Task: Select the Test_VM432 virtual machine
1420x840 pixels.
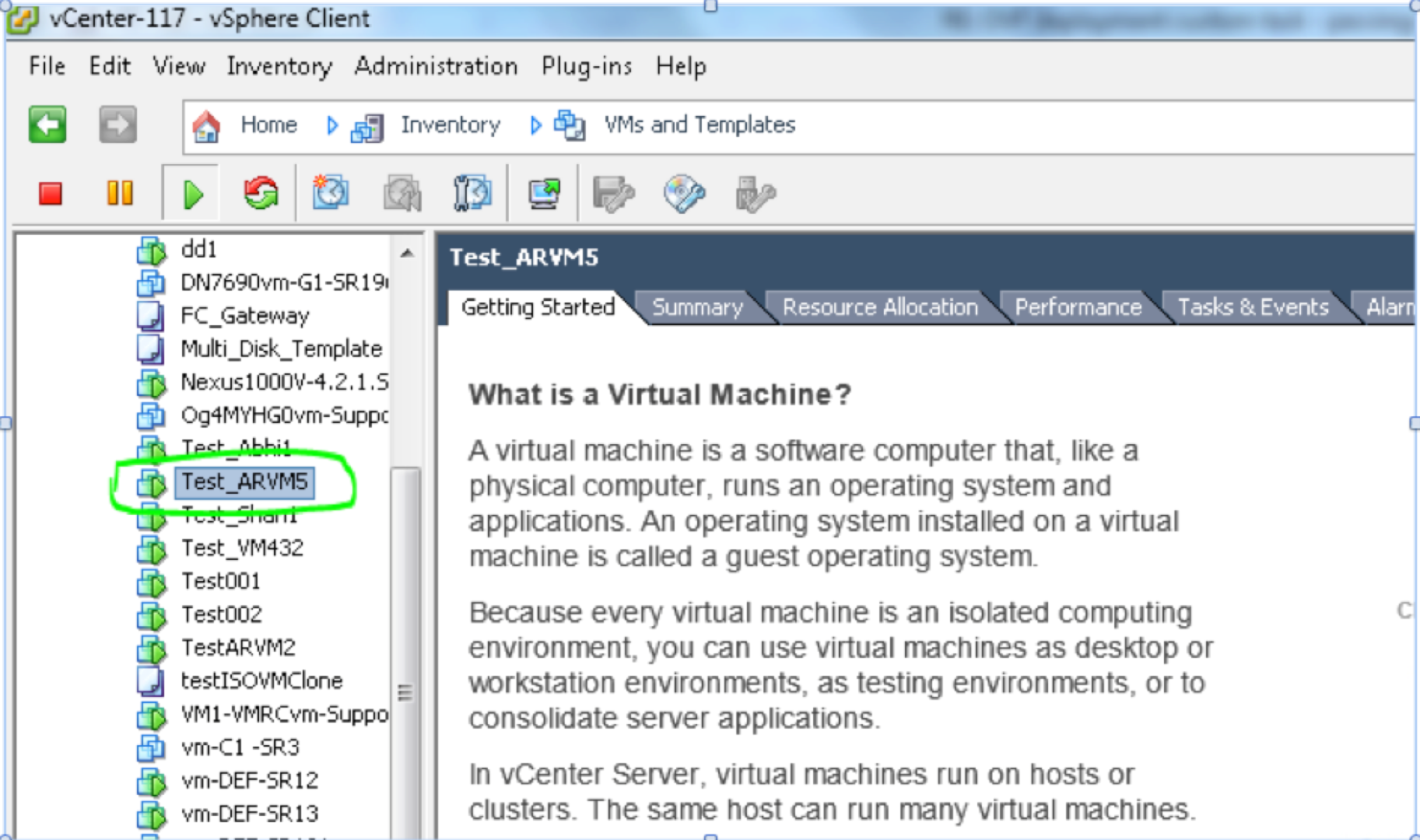Action: point(242,548)
